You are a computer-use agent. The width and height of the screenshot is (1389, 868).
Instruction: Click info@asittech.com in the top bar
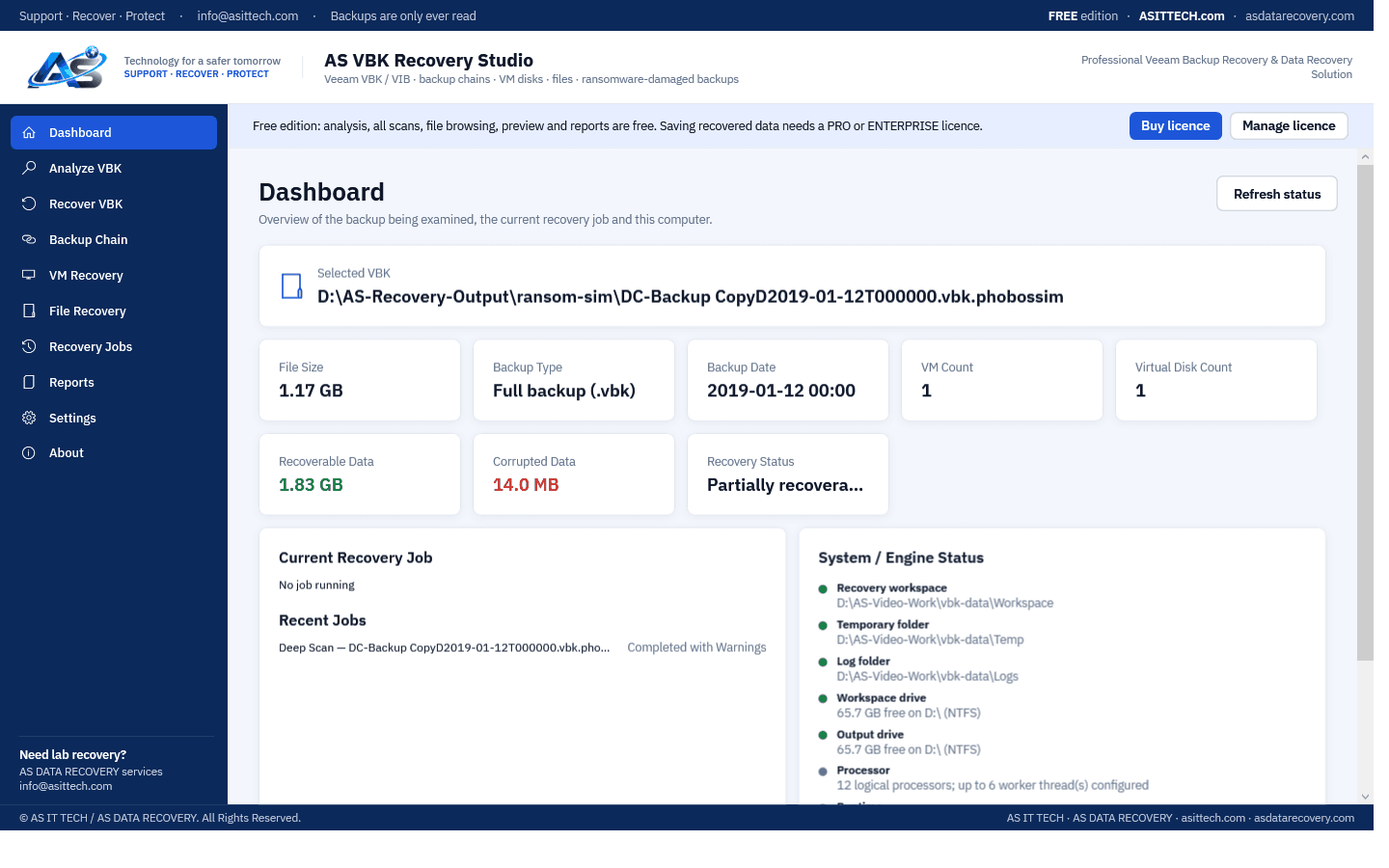click(x=248, y=15)
